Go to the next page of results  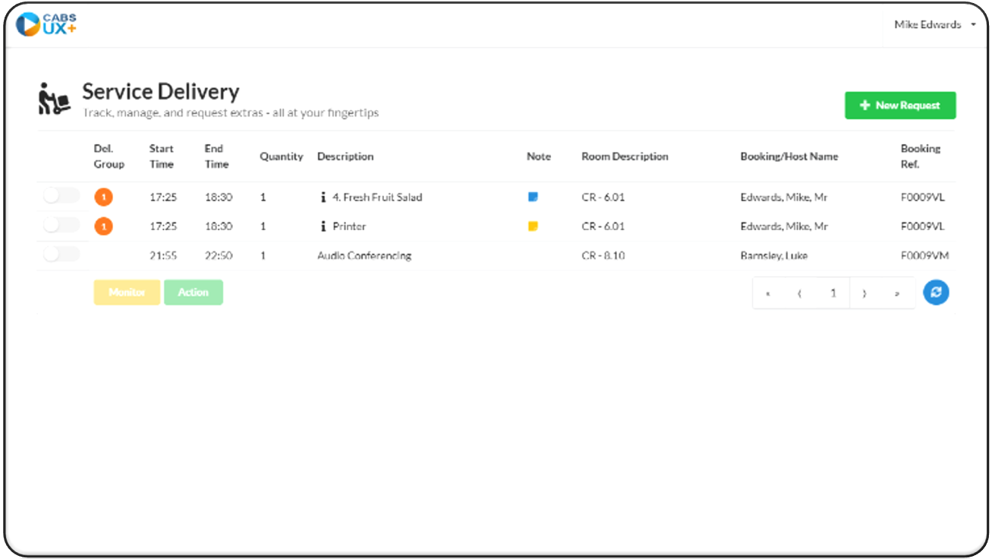click(864, 293)
